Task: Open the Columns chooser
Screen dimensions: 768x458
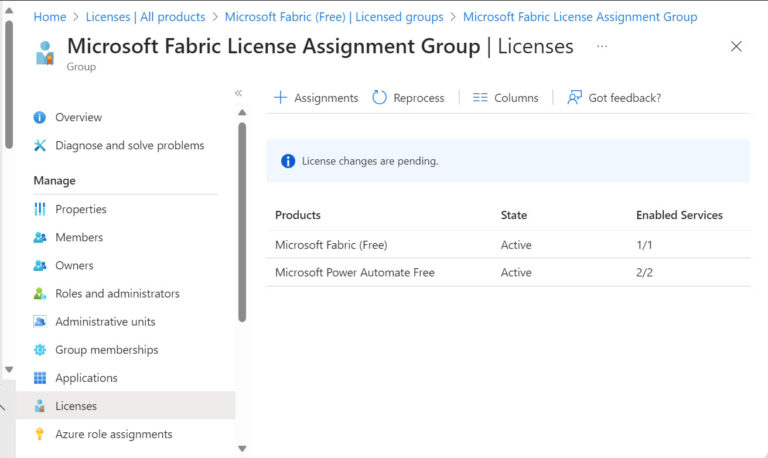Action: tap(505, 98)
